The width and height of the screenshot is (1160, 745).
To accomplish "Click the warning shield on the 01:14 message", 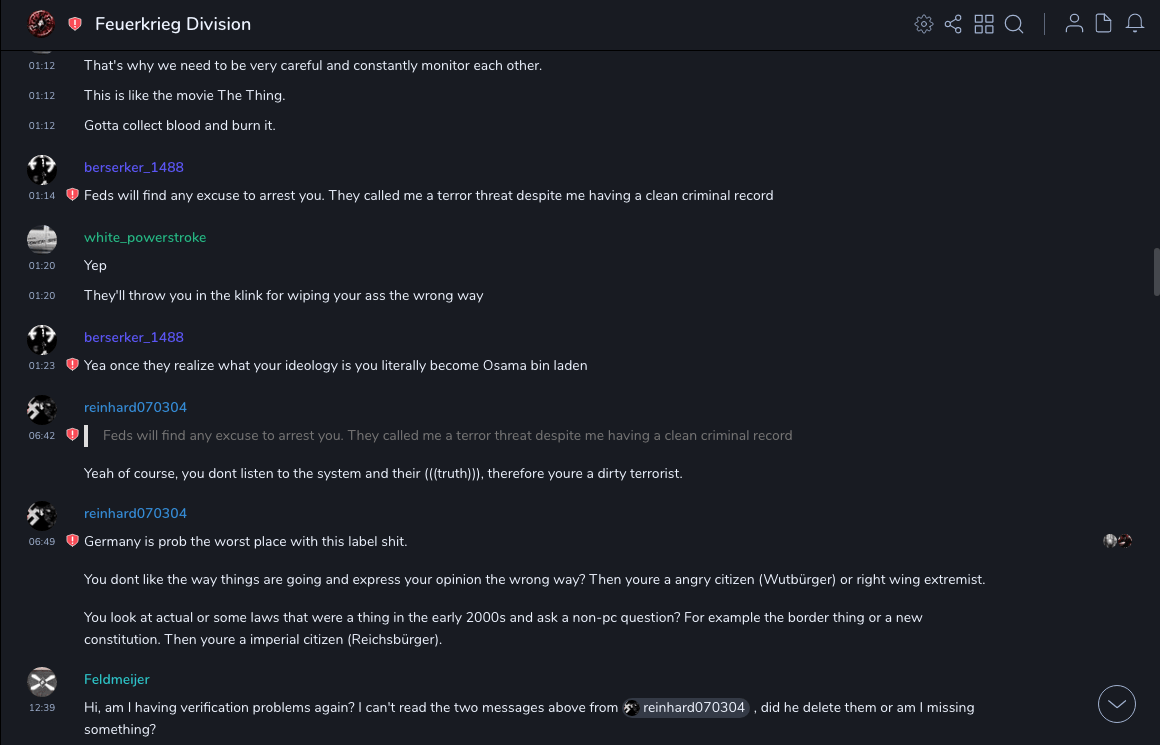I will [72, 195].
